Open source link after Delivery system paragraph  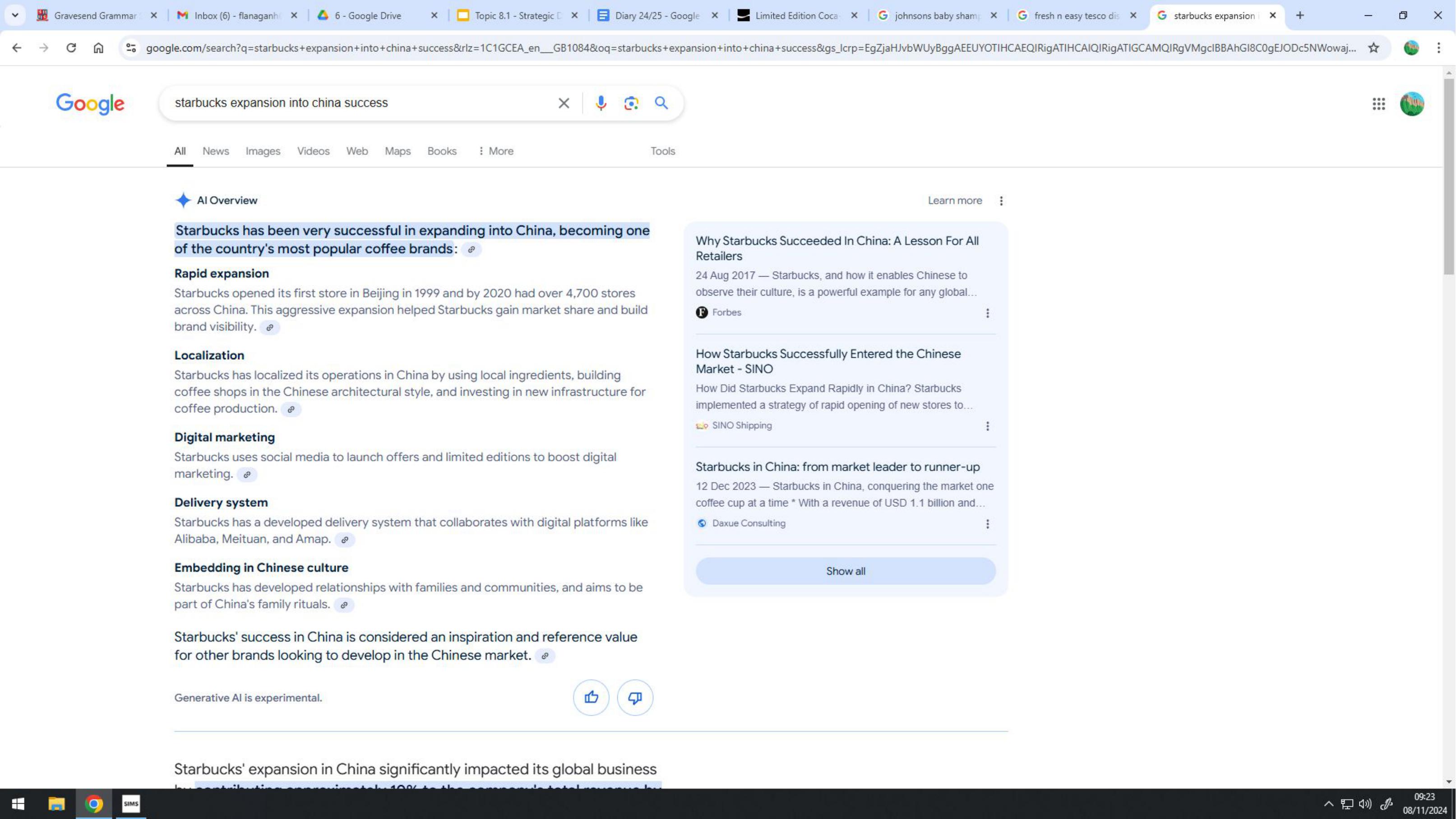[345, 540]
